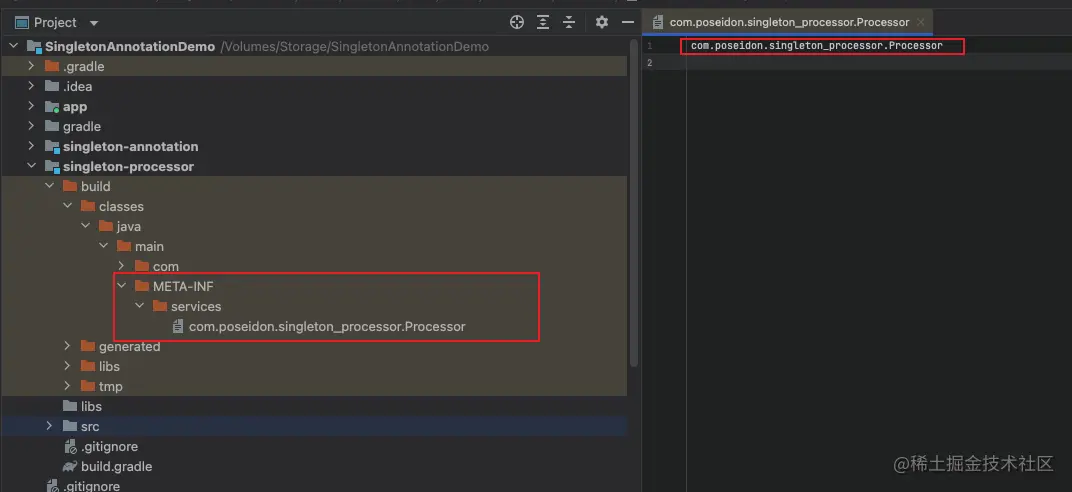Open the Project view mode dropdown
Image resolution: width=1072 pixels, height=492 pixels.
(x=94, y=23)
